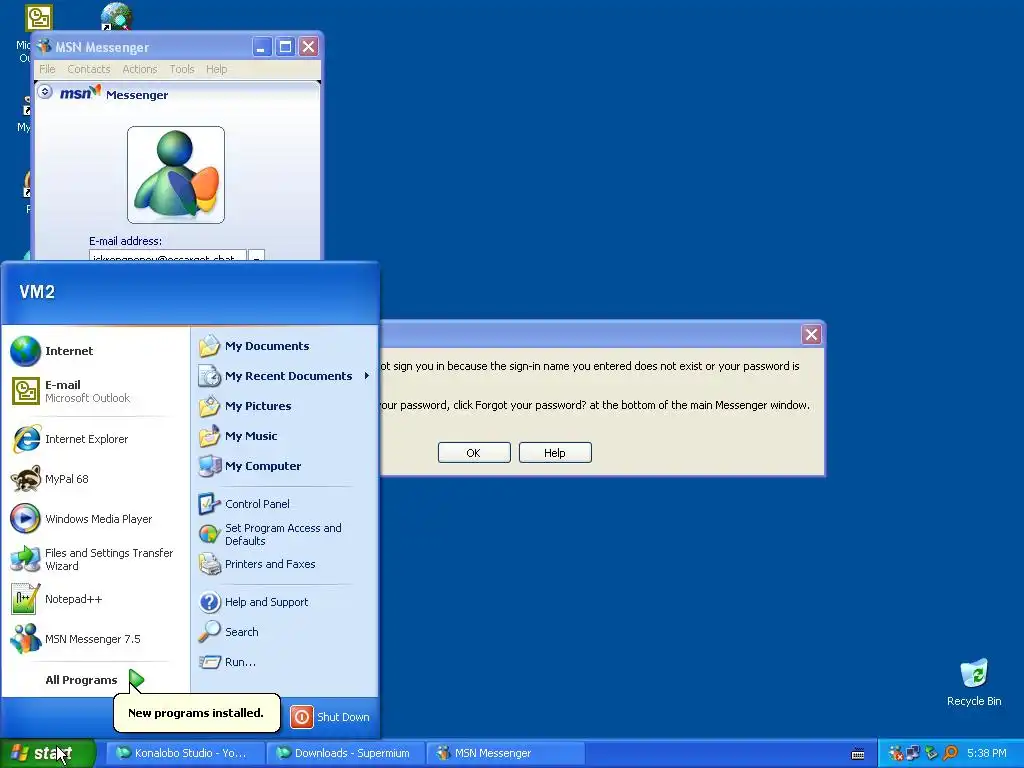The image size is (1024, 768).
Task: Click Help in the sign-in error dialog
Action: click(555, 453)
